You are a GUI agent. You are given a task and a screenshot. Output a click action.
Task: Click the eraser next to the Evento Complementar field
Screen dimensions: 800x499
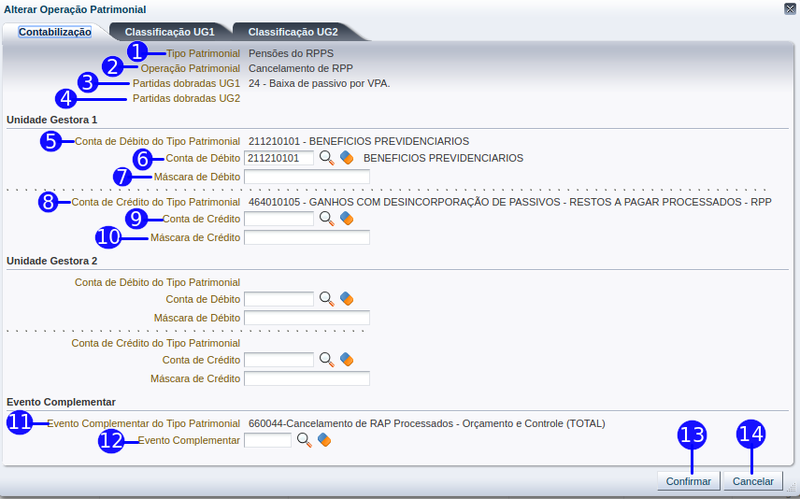tap(324, 440)
